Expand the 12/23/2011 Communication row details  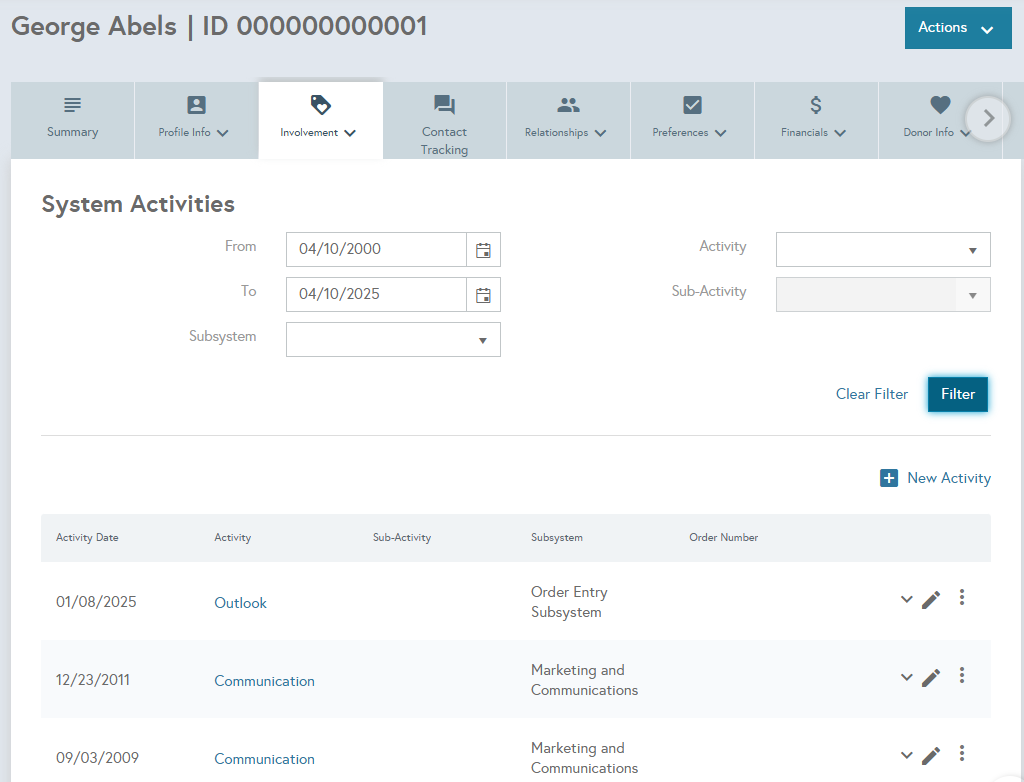(906, 677)
